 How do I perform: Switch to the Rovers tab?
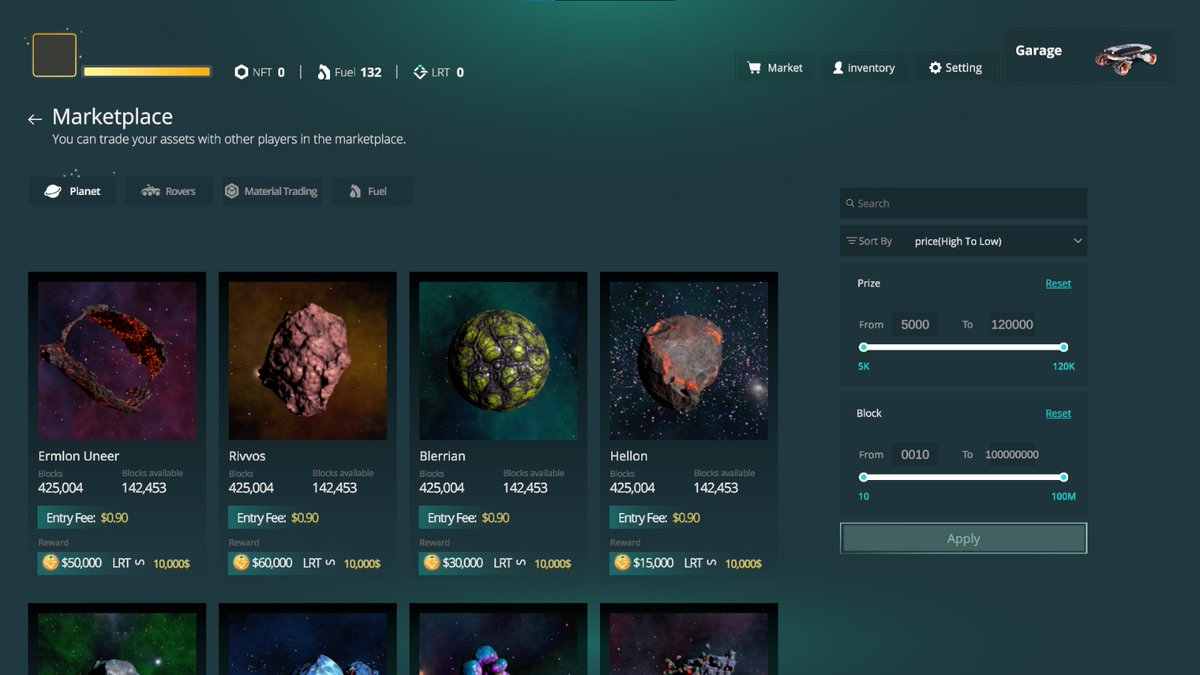(x=169, y=191)
